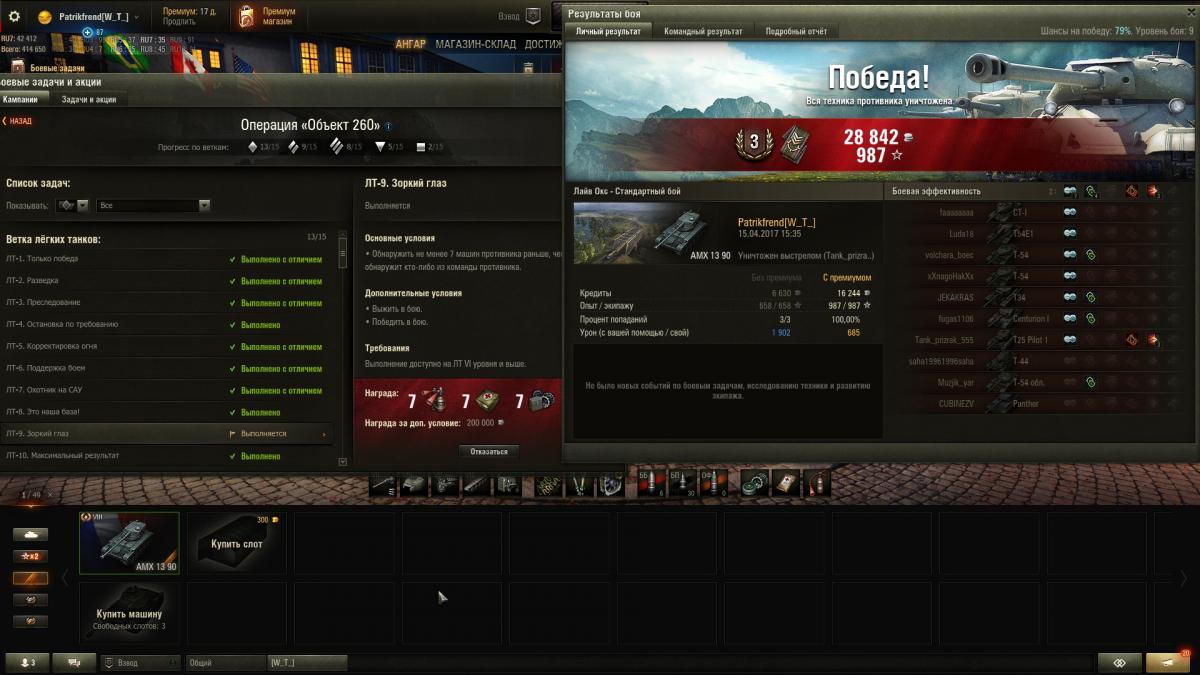Select the medium tank branch progress 9/15
The height and width of the screenshot is (675, 1200).
point(304,147)
